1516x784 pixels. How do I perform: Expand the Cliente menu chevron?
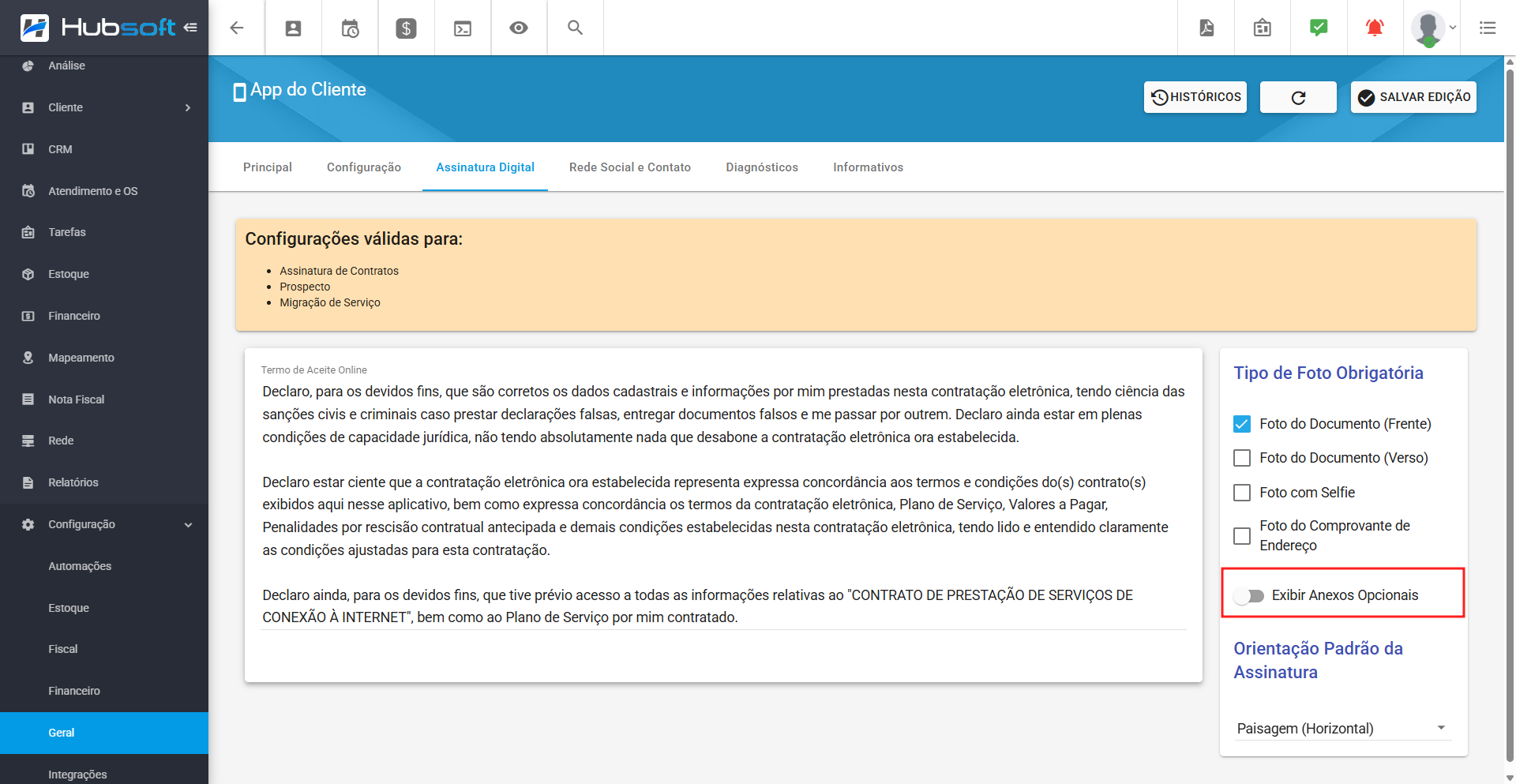click(x=188, y=107)
